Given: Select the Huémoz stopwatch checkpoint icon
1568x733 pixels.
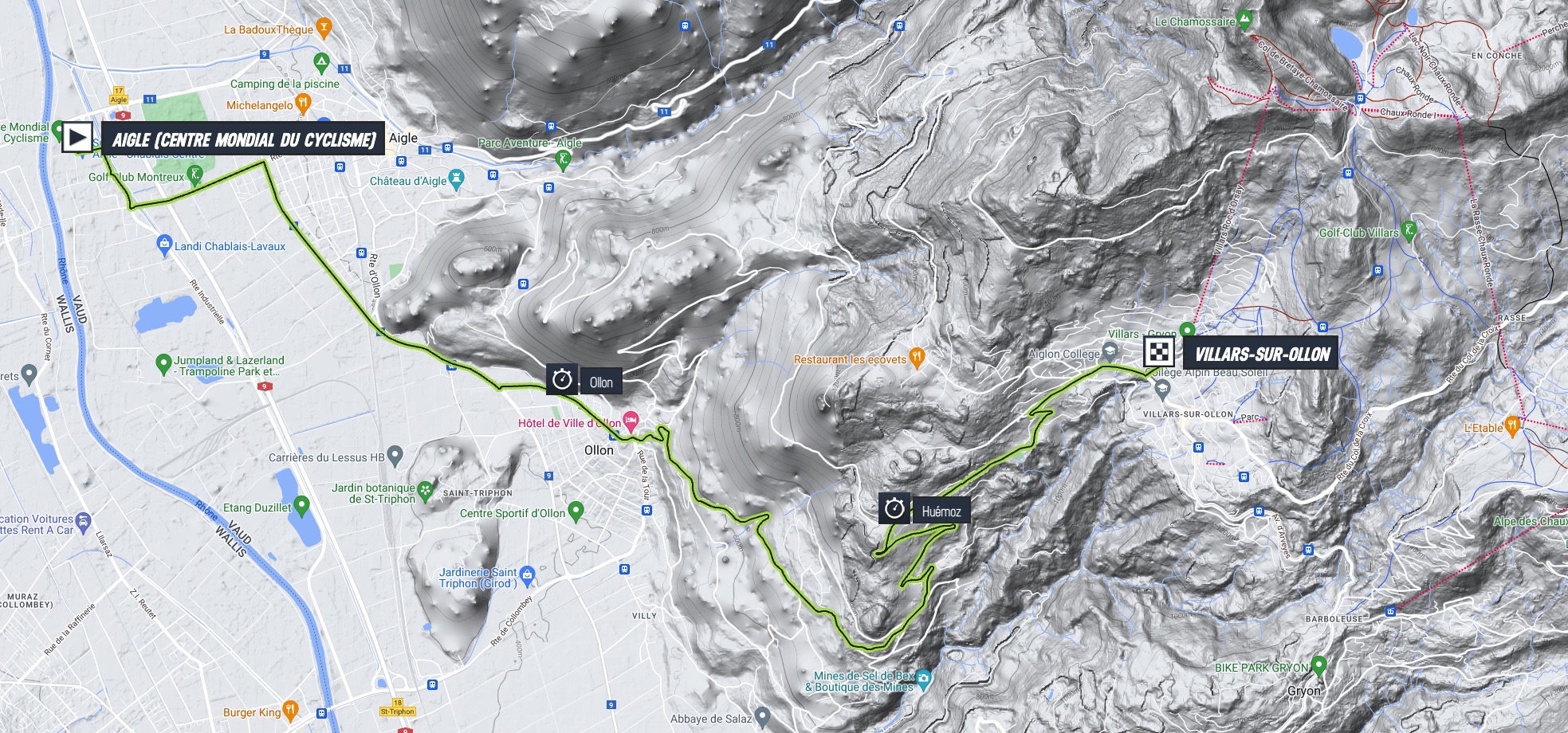Looking at the screenshot, I should click(894, 508).
